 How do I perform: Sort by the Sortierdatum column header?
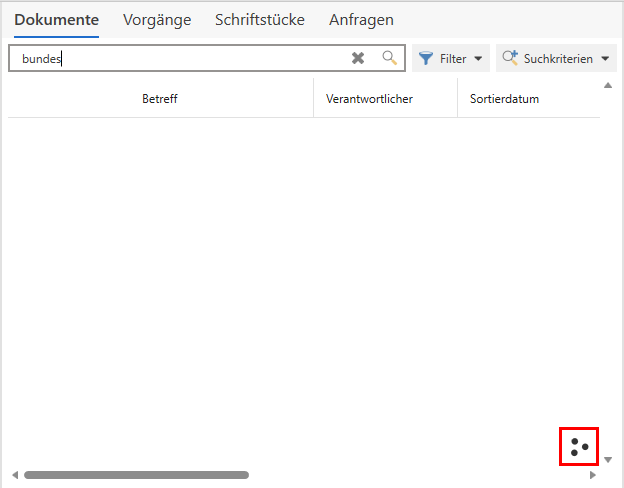coord(504,99)
